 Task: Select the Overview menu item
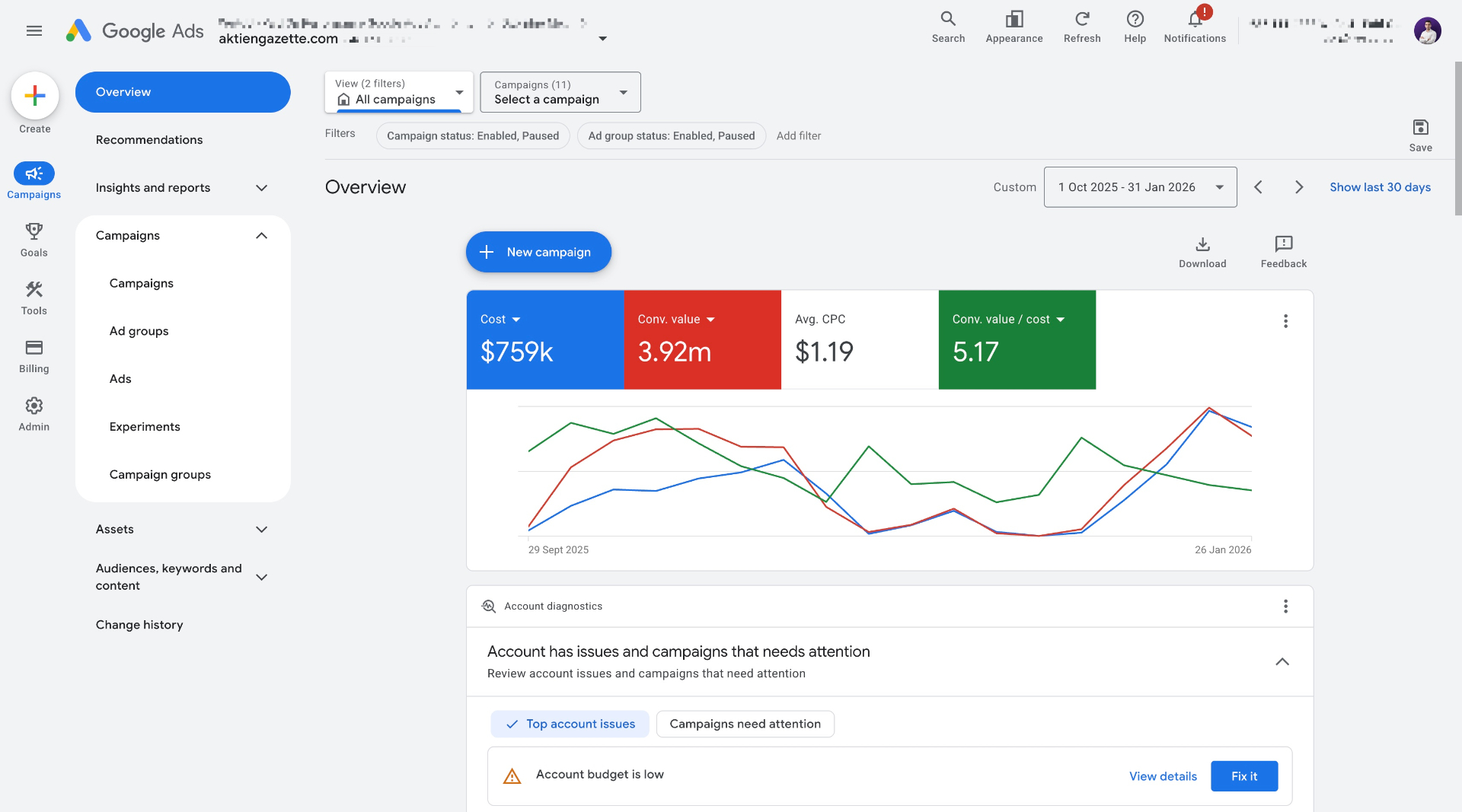click(183, 92)
